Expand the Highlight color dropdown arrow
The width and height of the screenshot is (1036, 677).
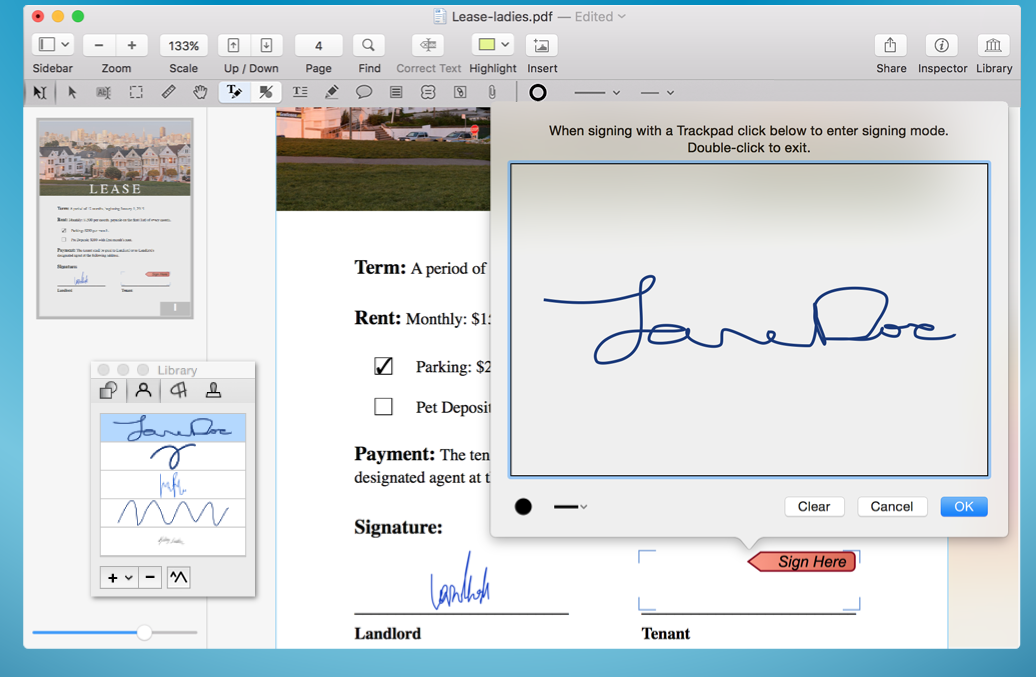point(505,45)
